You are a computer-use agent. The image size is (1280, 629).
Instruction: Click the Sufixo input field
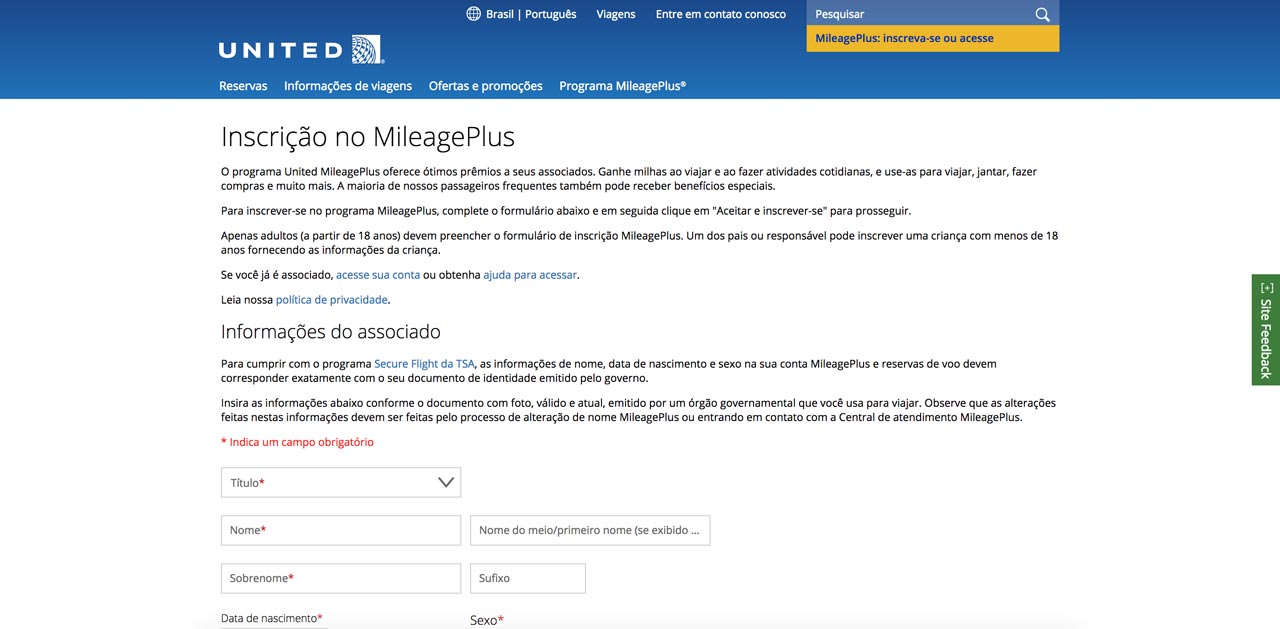click(x=528, y=578)
